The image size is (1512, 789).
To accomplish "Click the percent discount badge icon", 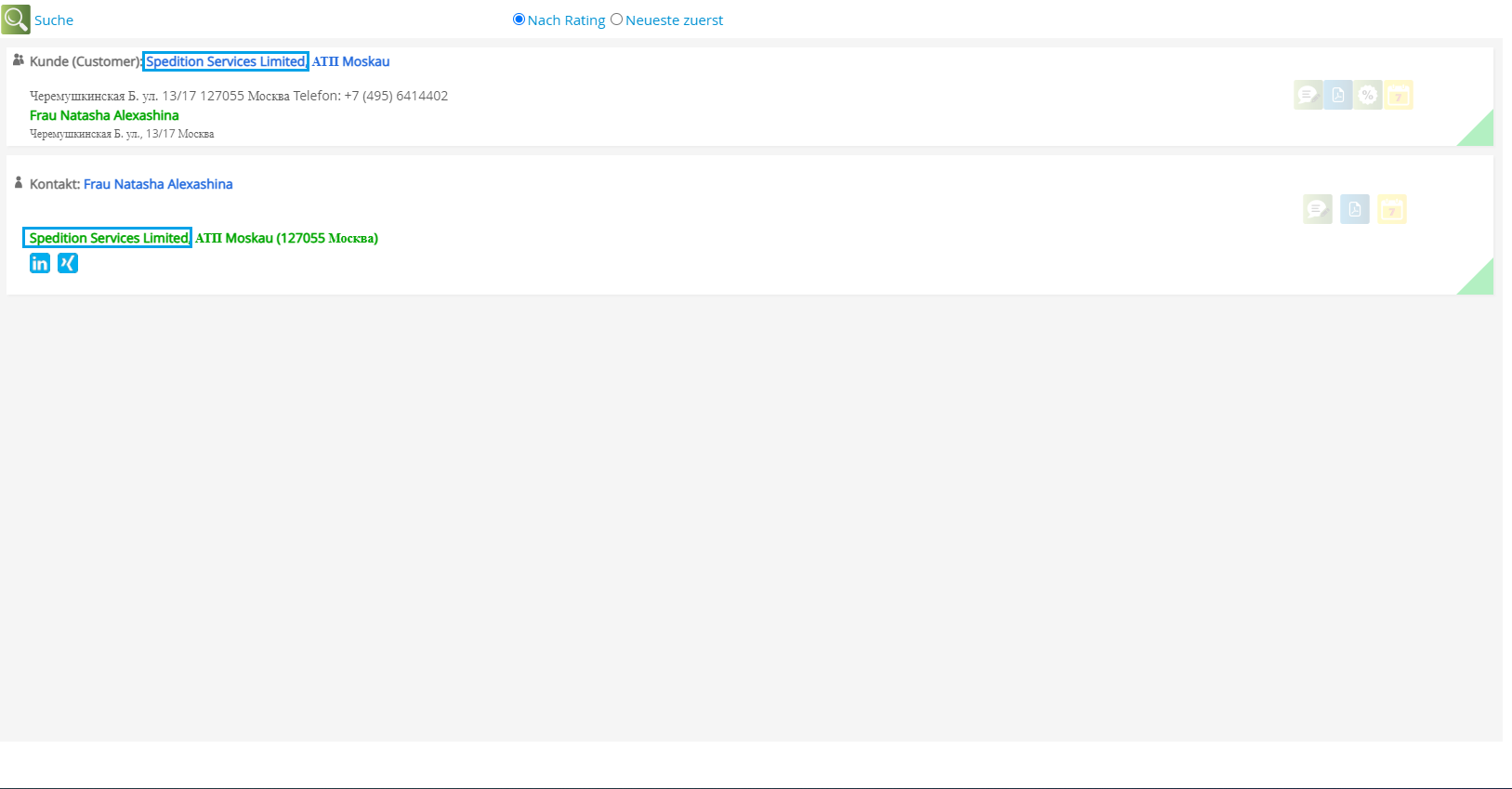I will click(x=1368, y=95).
